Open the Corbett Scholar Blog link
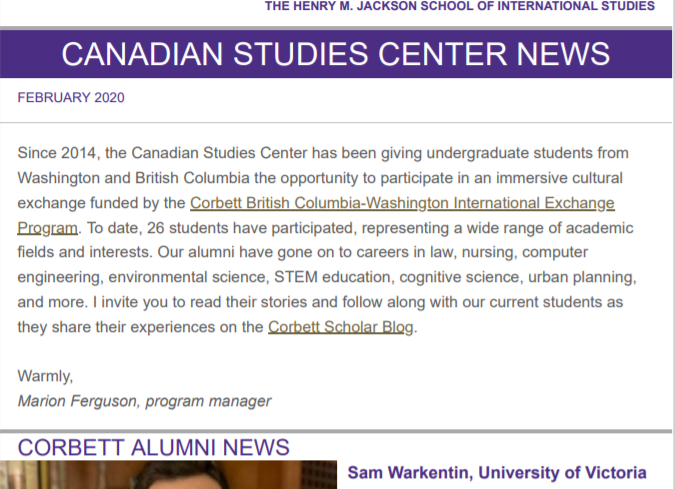The image size is (675, 489). [x=341, y=327]
